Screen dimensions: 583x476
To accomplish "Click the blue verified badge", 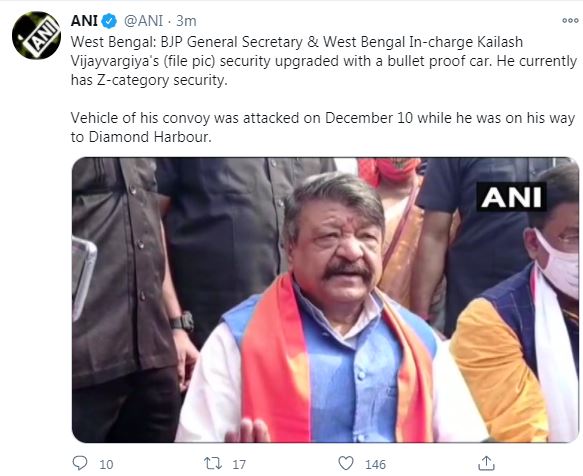I will [109, 21].
